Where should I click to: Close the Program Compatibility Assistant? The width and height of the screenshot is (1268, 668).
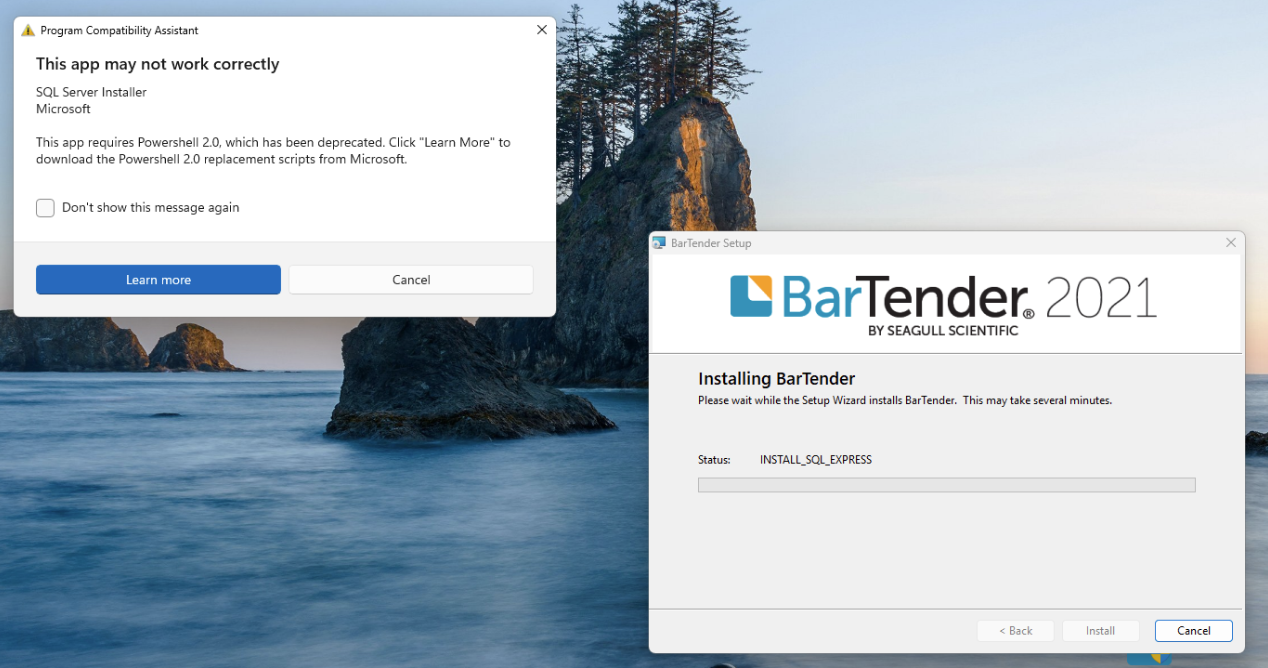tap(541, 29)
